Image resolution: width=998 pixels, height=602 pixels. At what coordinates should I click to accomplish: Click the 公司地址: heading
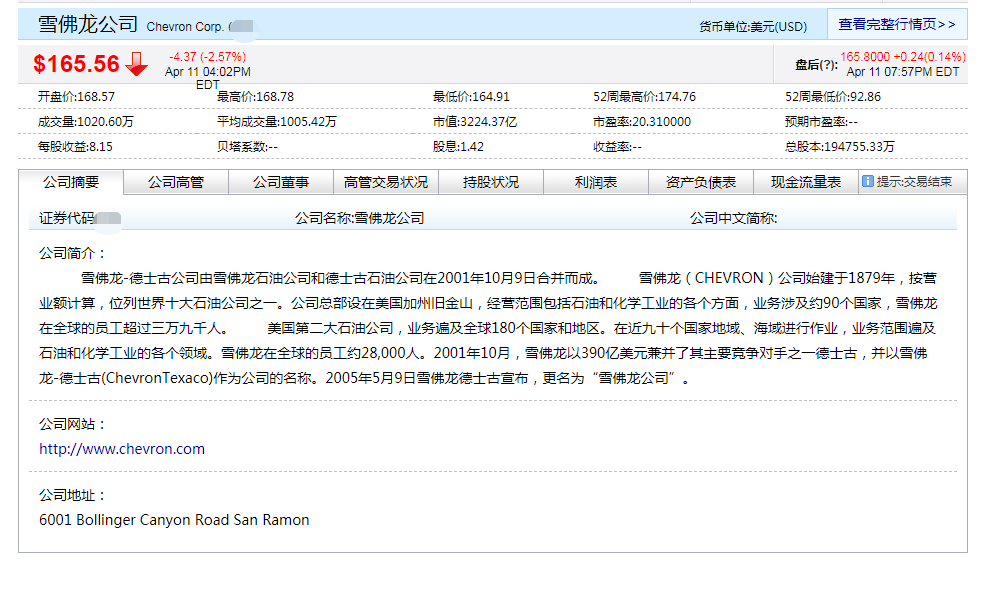[x=73, y=495]
